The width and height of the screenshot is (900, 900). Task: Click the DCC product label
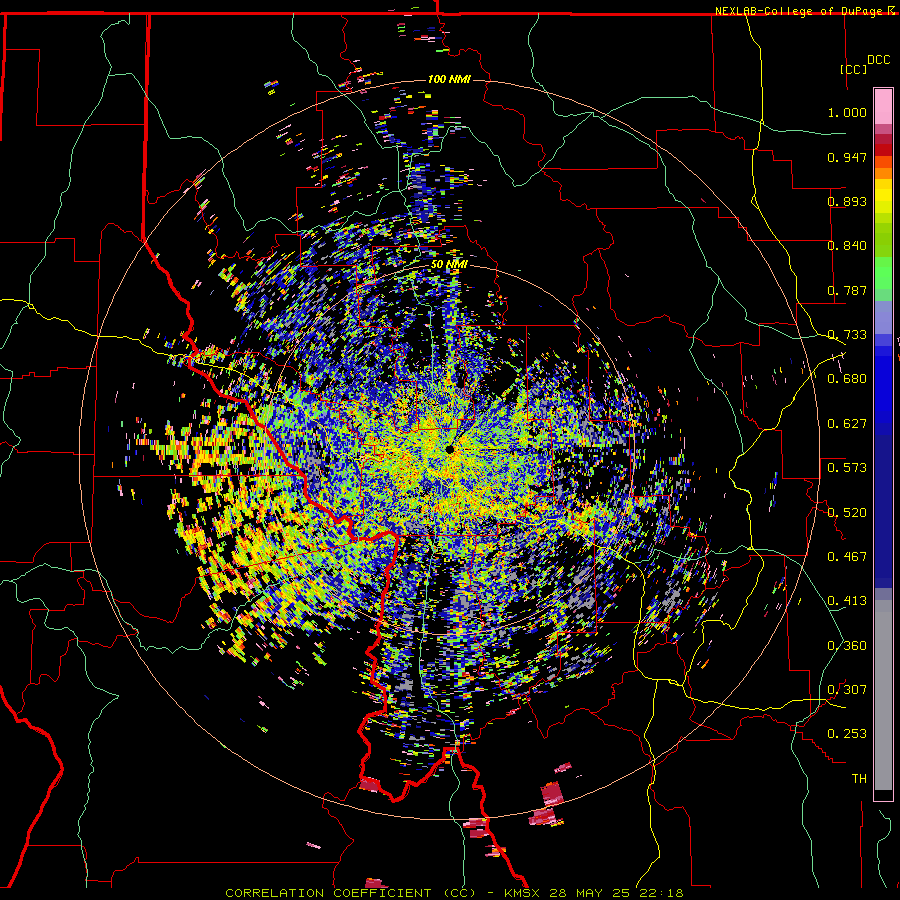(x=878, y=60)
